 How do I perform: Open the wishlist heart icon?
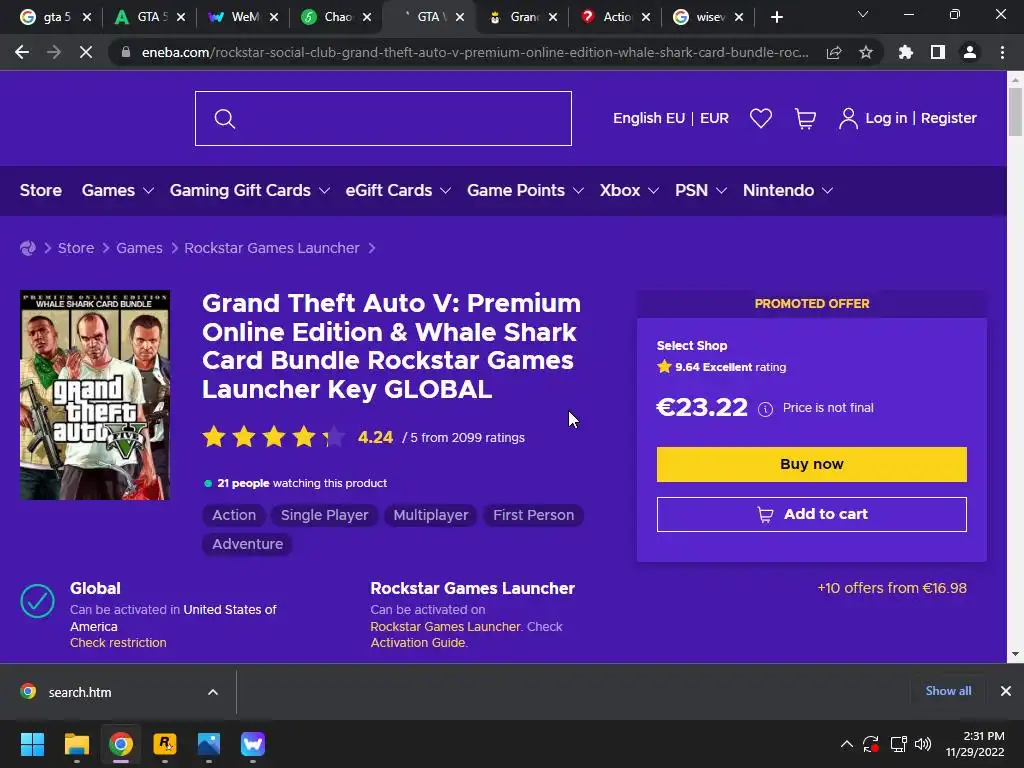[x=761, y=118]
